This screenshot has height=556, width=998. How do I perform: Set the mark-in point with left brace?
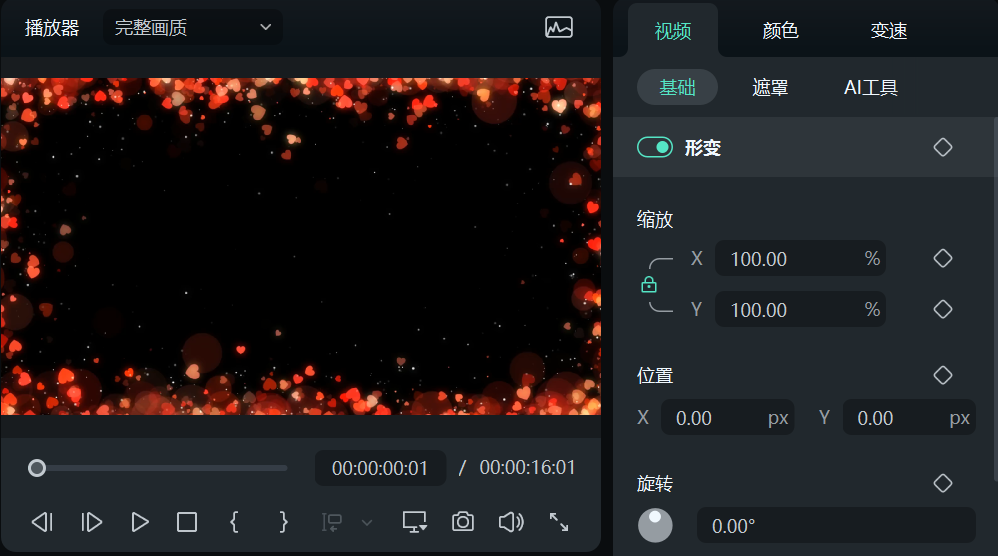pos(234,522)
